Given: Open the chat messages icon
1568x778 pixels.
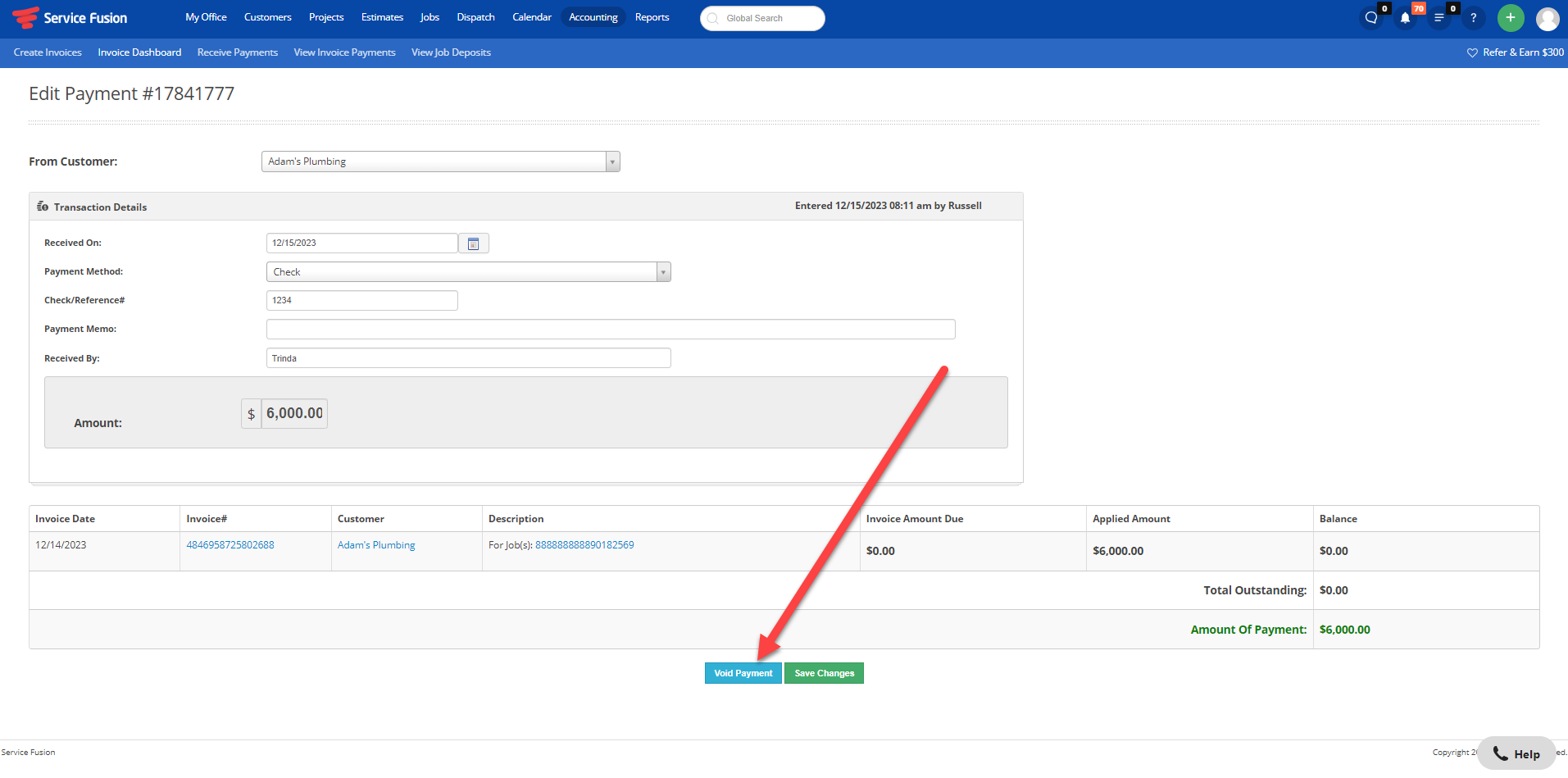Looking at the screenshot, I should click(1371, 18).
